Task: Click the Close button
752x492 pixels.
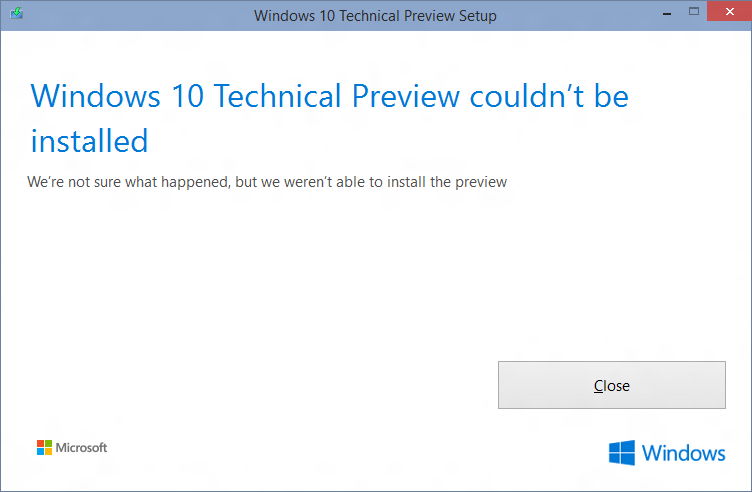Action: pos(611,385)
